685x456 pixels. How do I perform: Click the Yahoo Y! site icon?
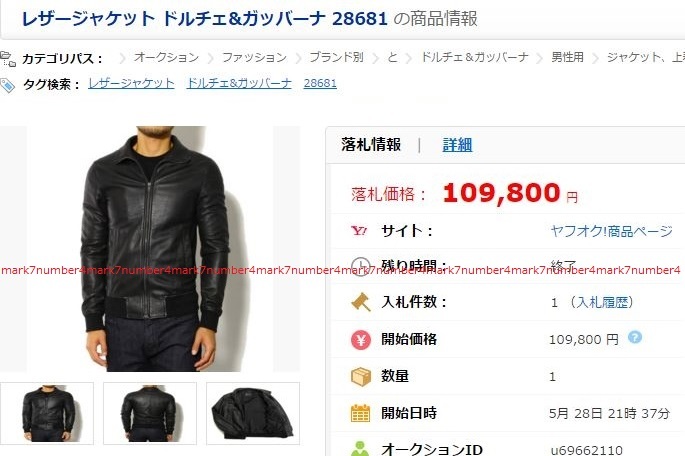click(359, 230)
